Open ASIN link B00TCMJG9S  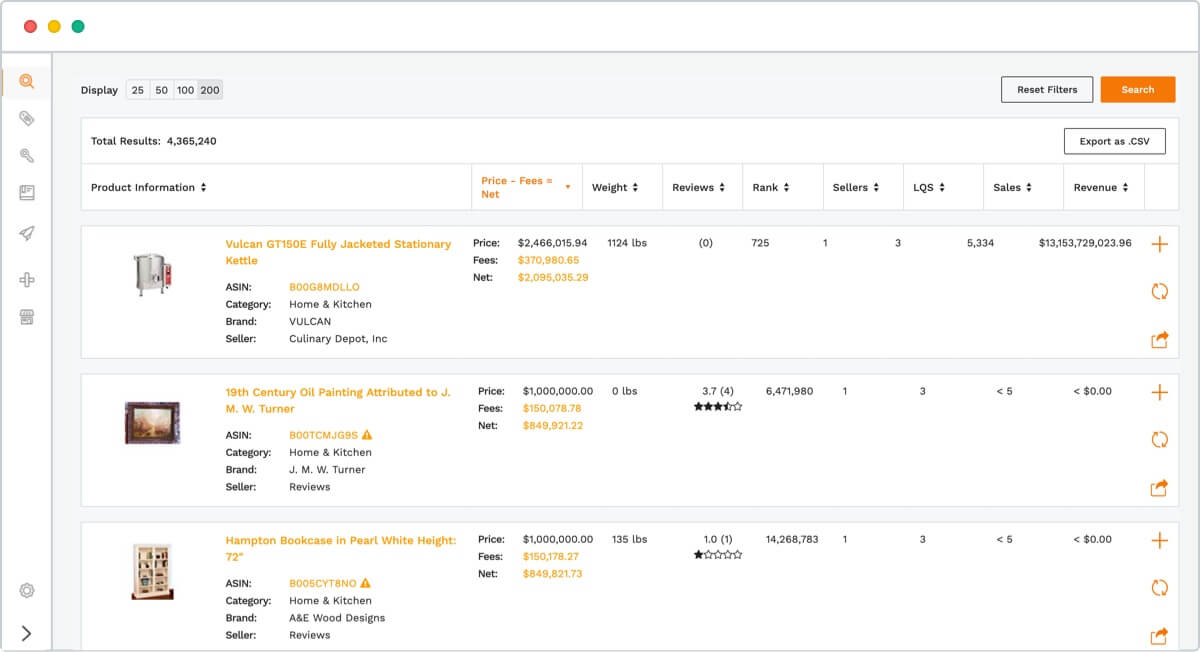point(323,435)
